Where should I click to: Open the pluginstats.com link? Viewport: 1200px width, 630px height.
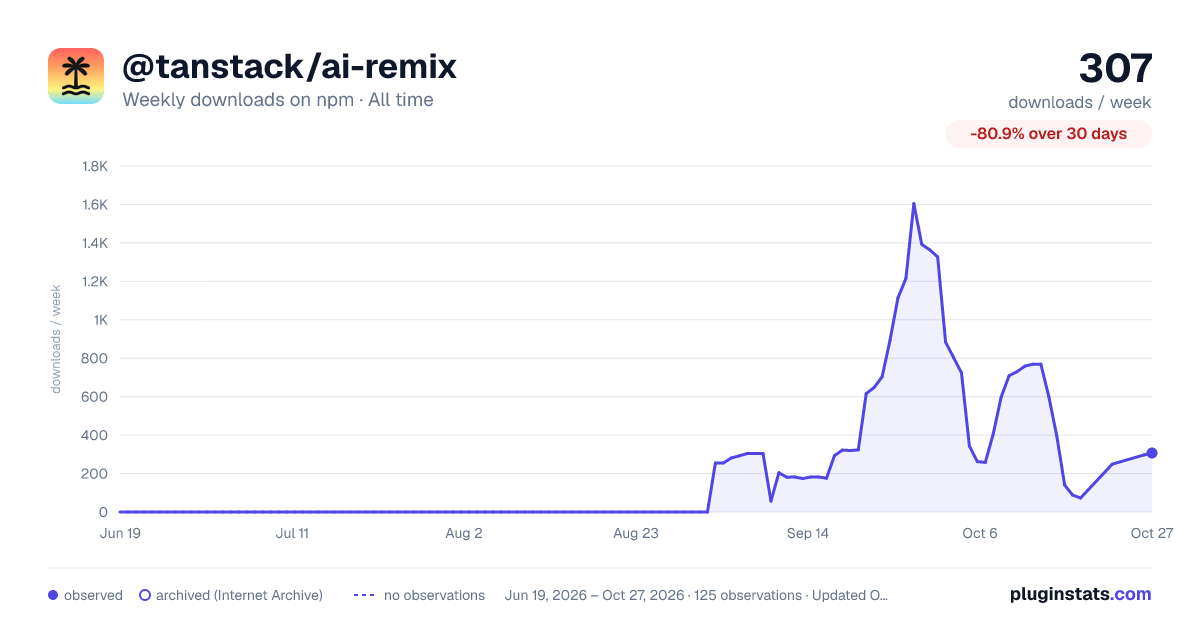click(x=1081, y=594)
